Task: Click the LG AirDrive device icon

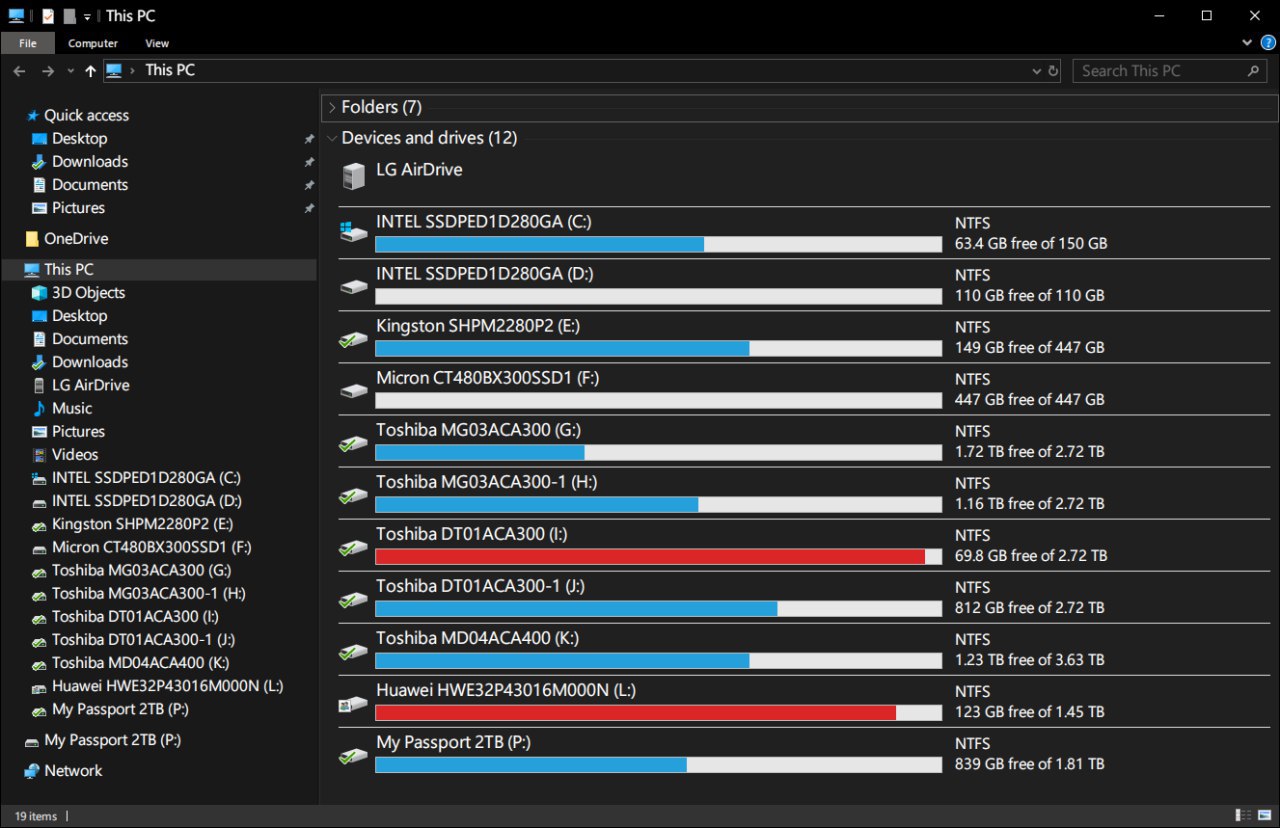Action: 354,177
